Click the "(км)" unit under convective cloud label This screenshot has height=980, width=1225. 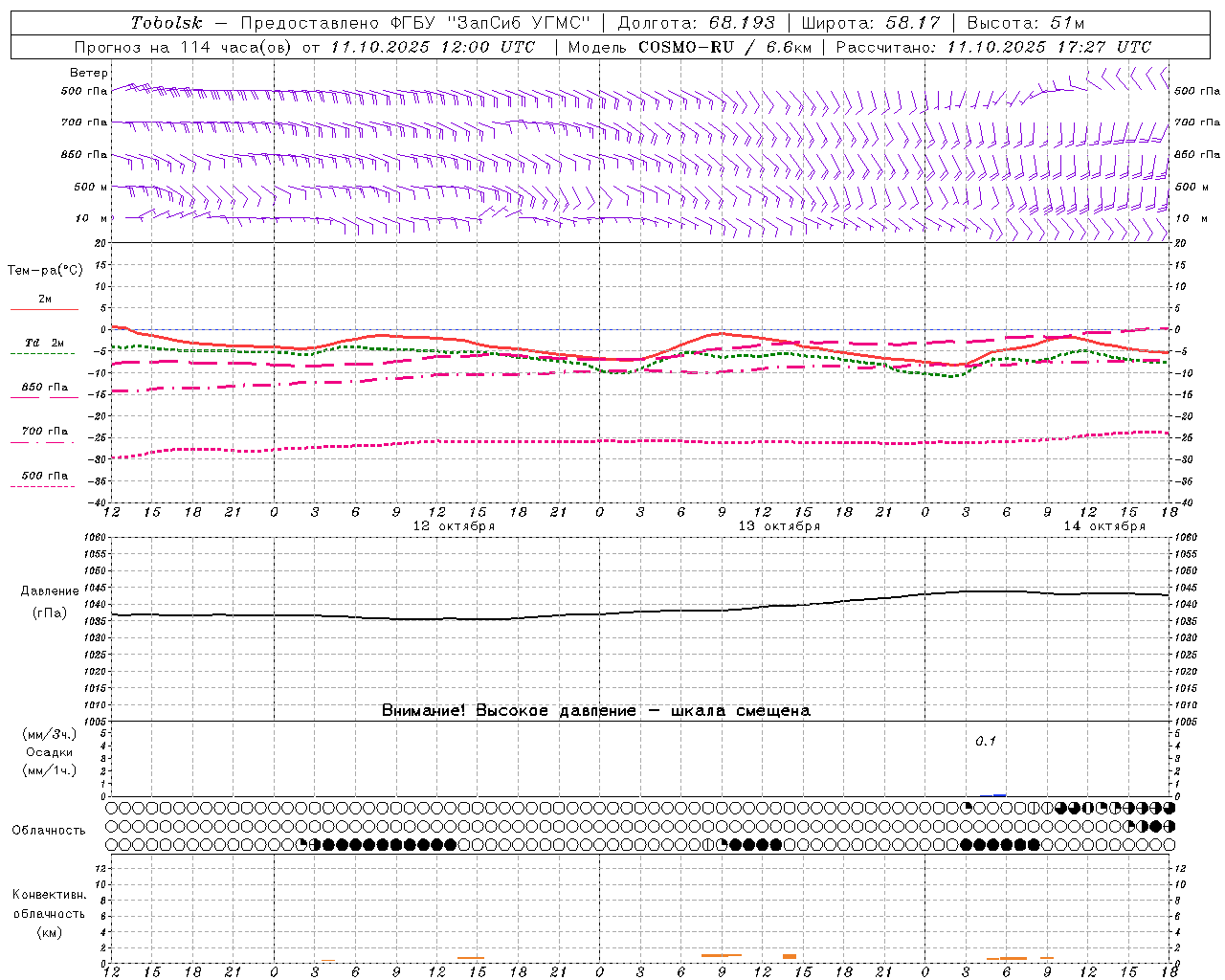point(49,932)
